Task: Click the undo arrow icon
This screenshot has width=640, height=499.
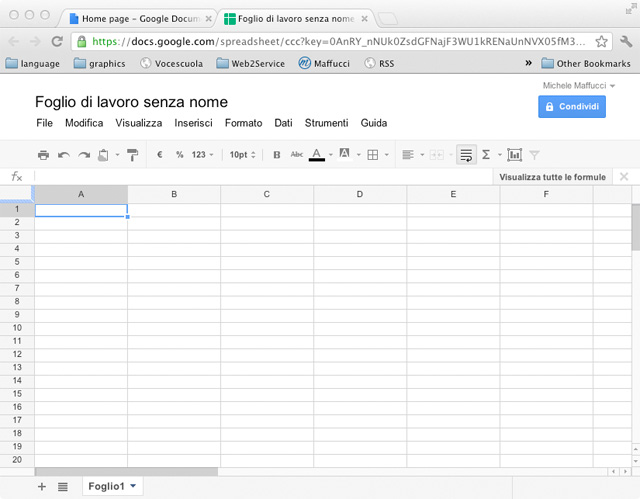Action: (64, 155)
